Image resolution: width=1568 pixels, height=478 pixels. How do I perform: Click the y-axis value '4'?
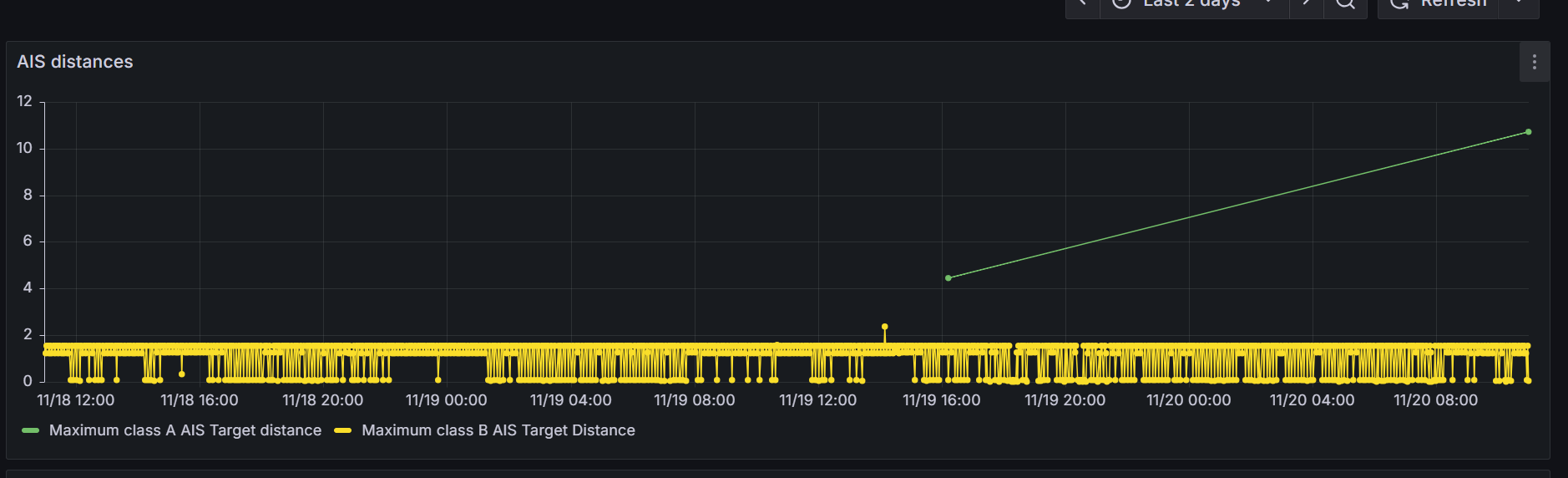click(x=28, y=287)
